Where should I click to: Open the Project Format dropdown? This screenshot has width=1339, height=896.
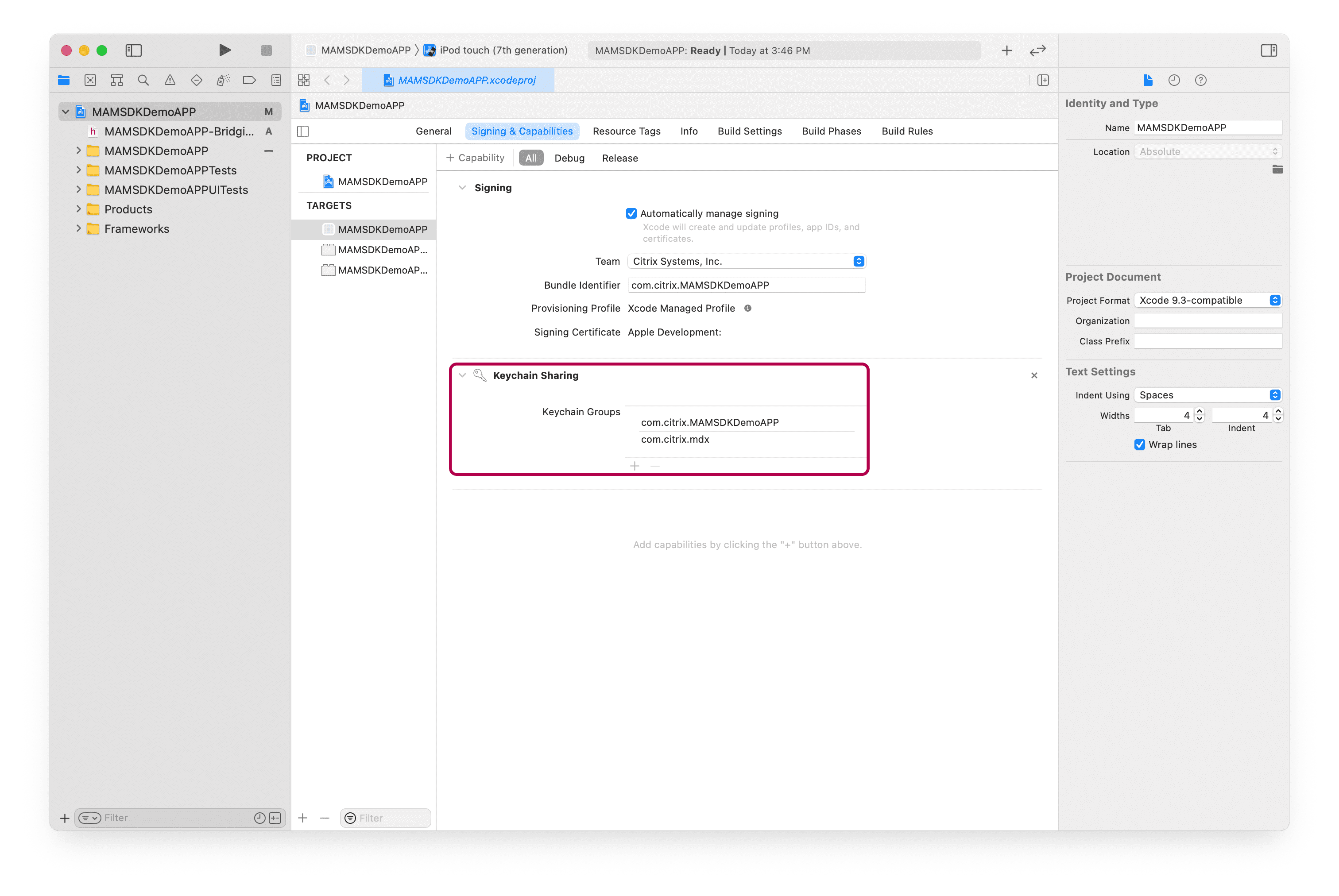(1207, 301)
